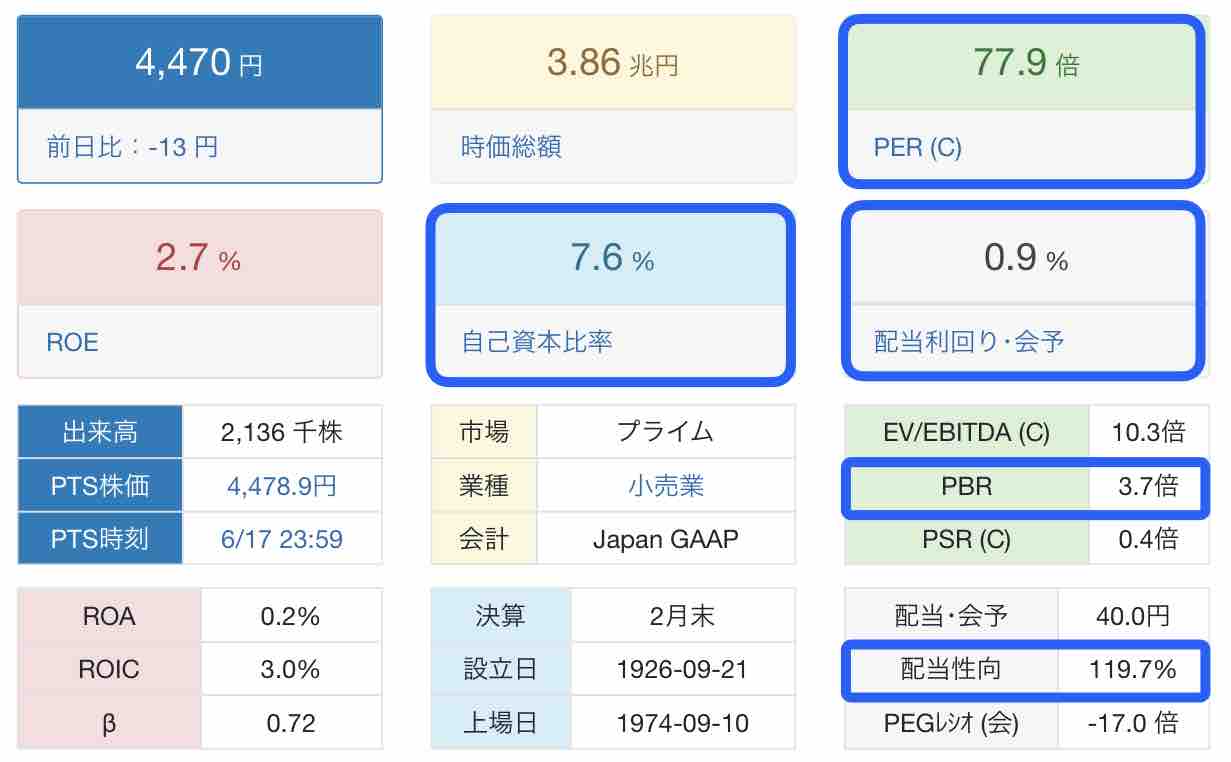This screenshot has height=762, width=1231.
Task: Click the PER (C) link
Action: pyautogui.click(x=917, y=147)
